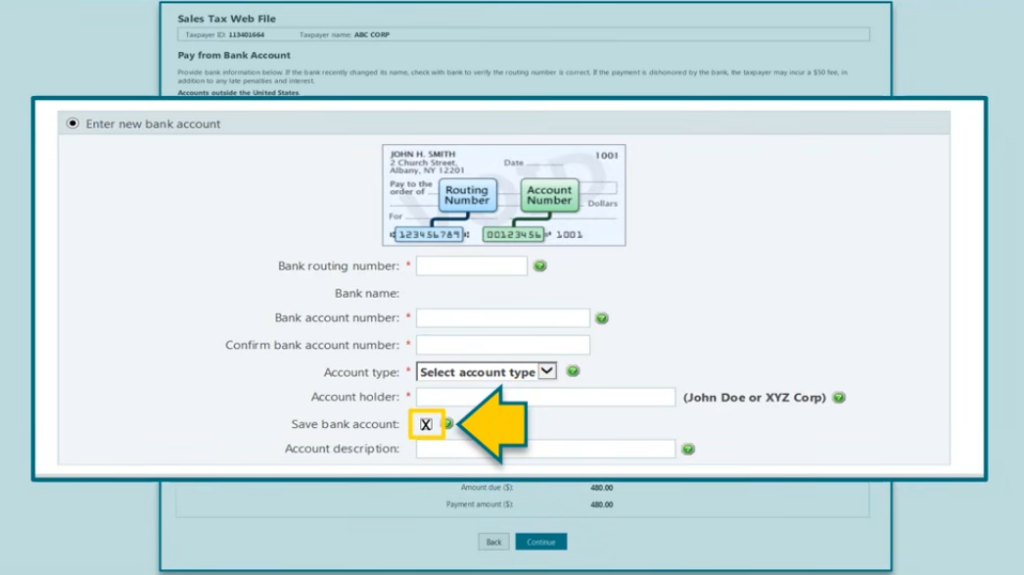This screenshot has width=1024, height=575.
Task: Click the sample check image
Action: (x=504, y=195)
